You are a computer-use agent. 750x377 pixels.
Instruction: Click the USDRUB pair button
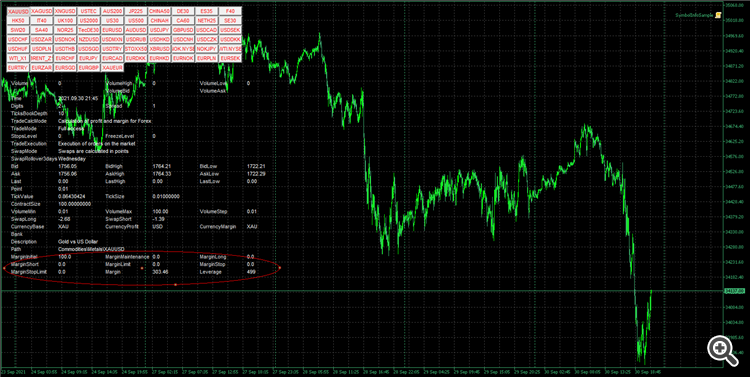coord(135,39)
